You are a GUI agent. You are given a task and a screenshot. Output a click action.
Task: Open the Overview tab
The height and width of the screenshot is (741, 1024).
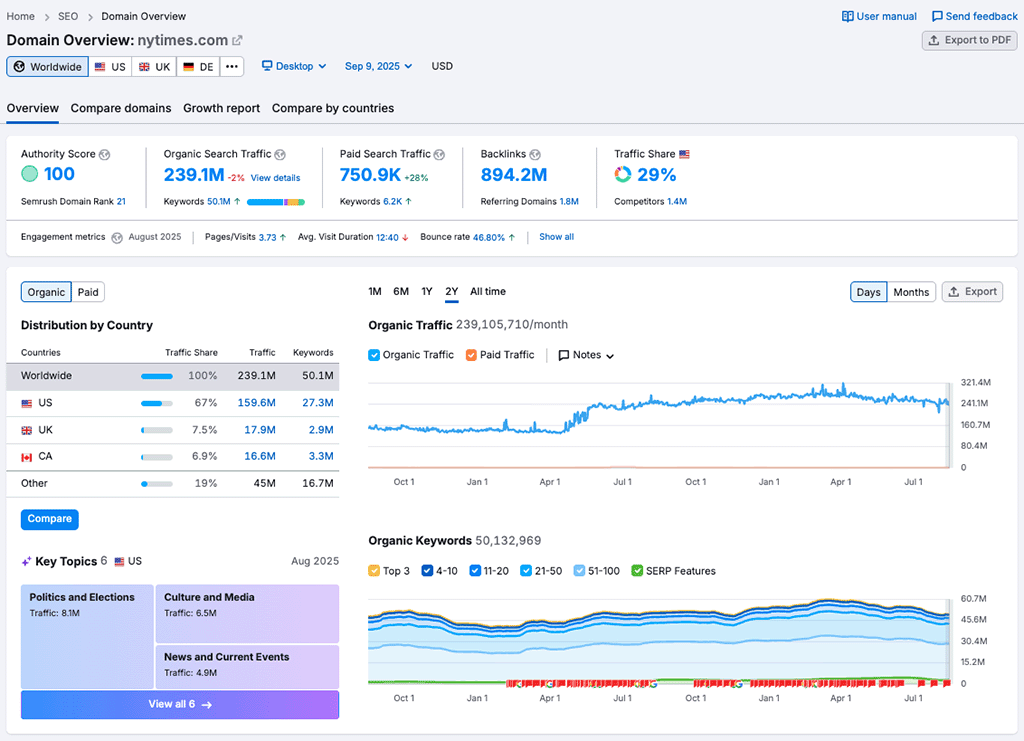pyautogui.click(x=33, y=108)
